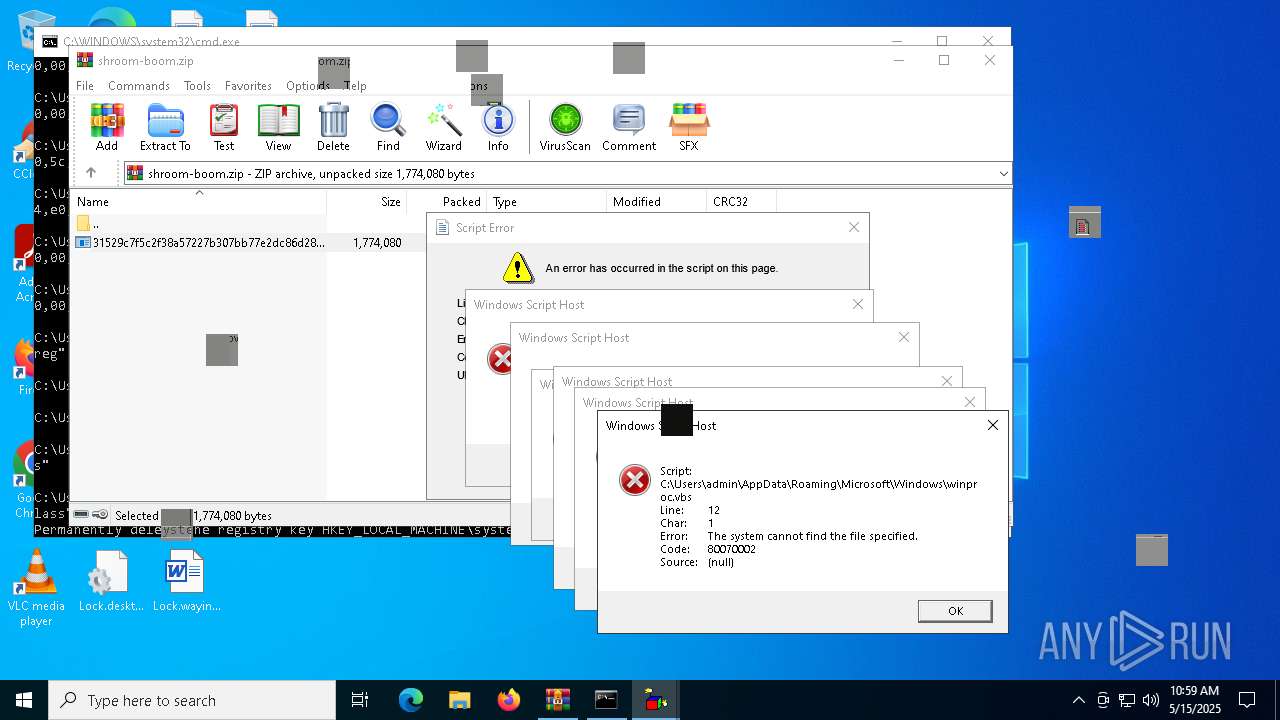Click the red error icon in front dialog

point(635,480)
